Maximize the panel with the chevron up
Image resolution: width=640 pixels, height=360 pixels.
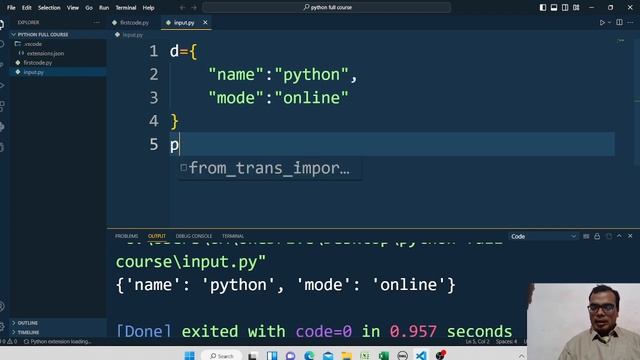click(619, 236)
